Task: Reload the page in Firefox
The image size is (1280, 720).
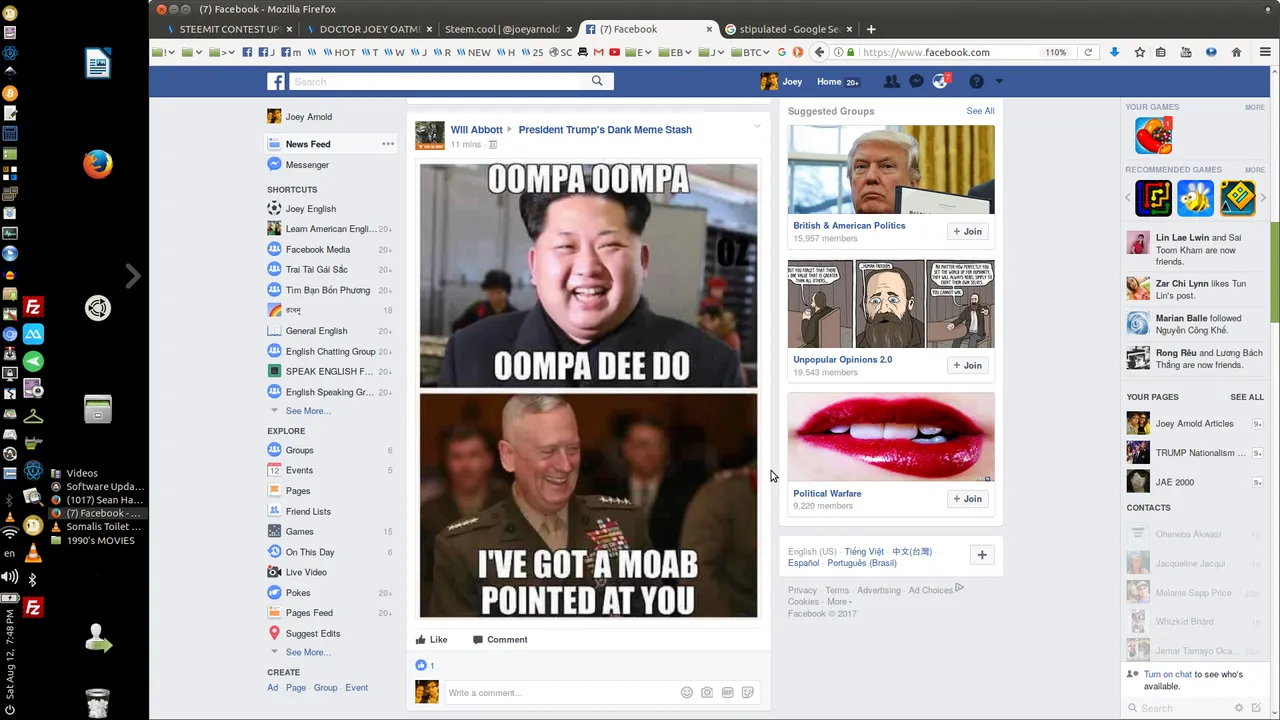Action: point(1088,52)
